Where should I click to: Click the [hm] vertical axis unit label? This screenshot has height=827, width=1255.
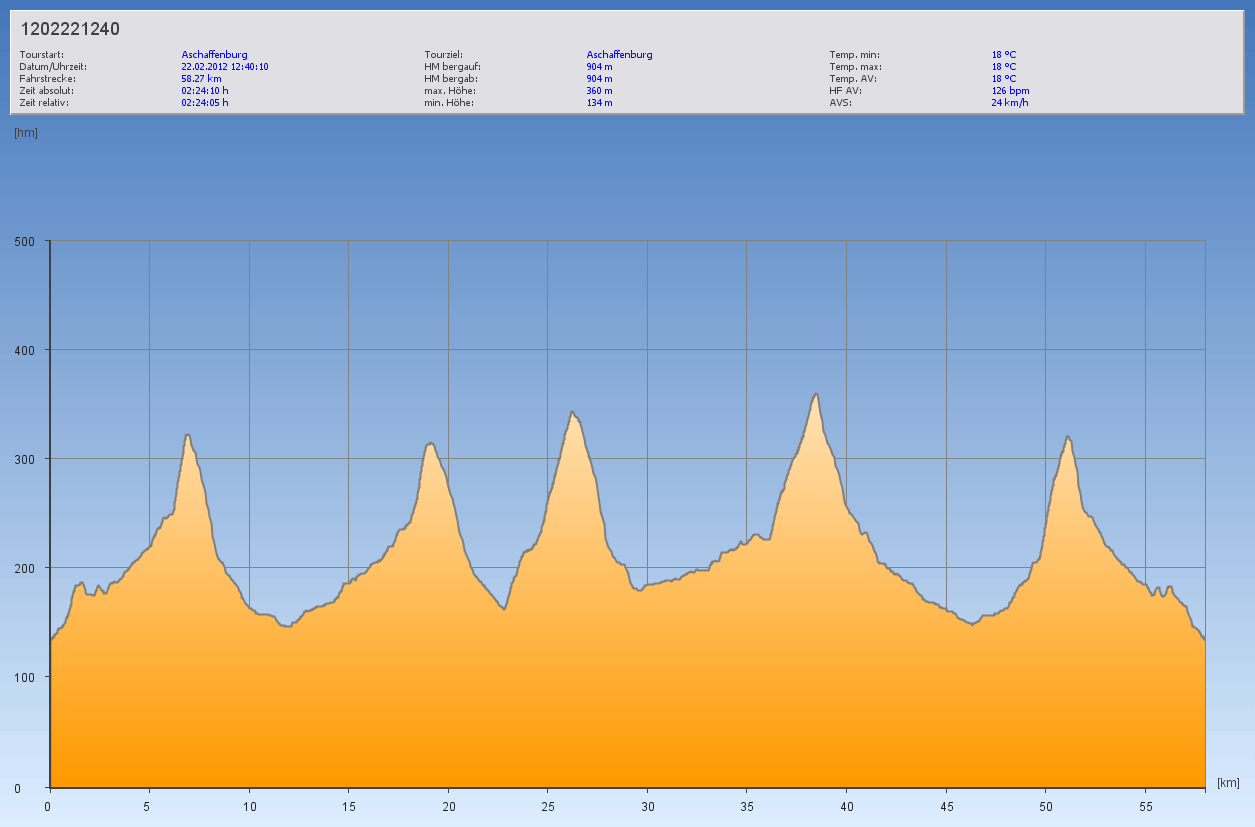point(26,133)
